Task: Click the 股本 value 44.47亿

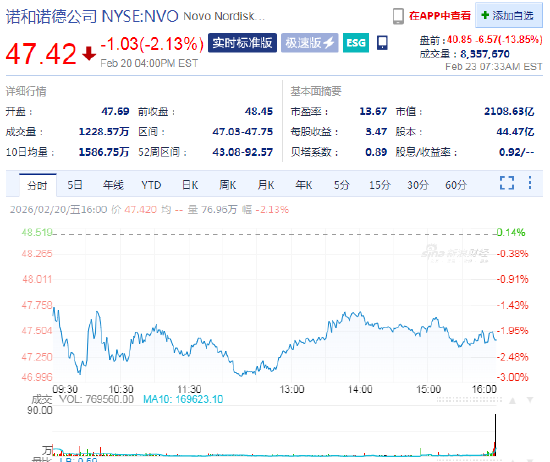Action: [x=515, y=132]
